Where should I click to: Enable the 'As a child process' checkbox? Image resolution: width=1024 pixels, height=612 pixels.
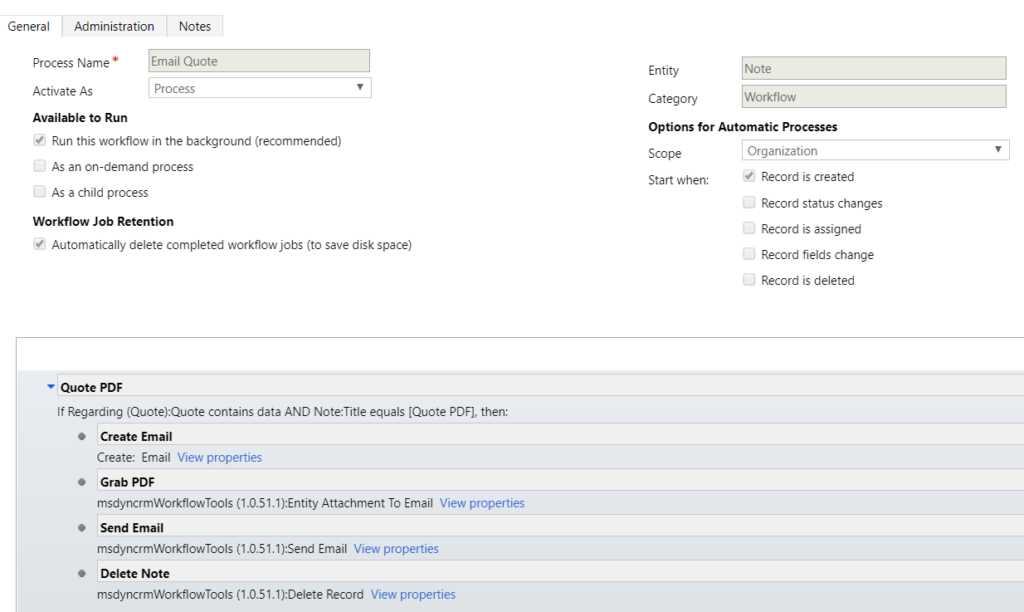click(39, 190)
